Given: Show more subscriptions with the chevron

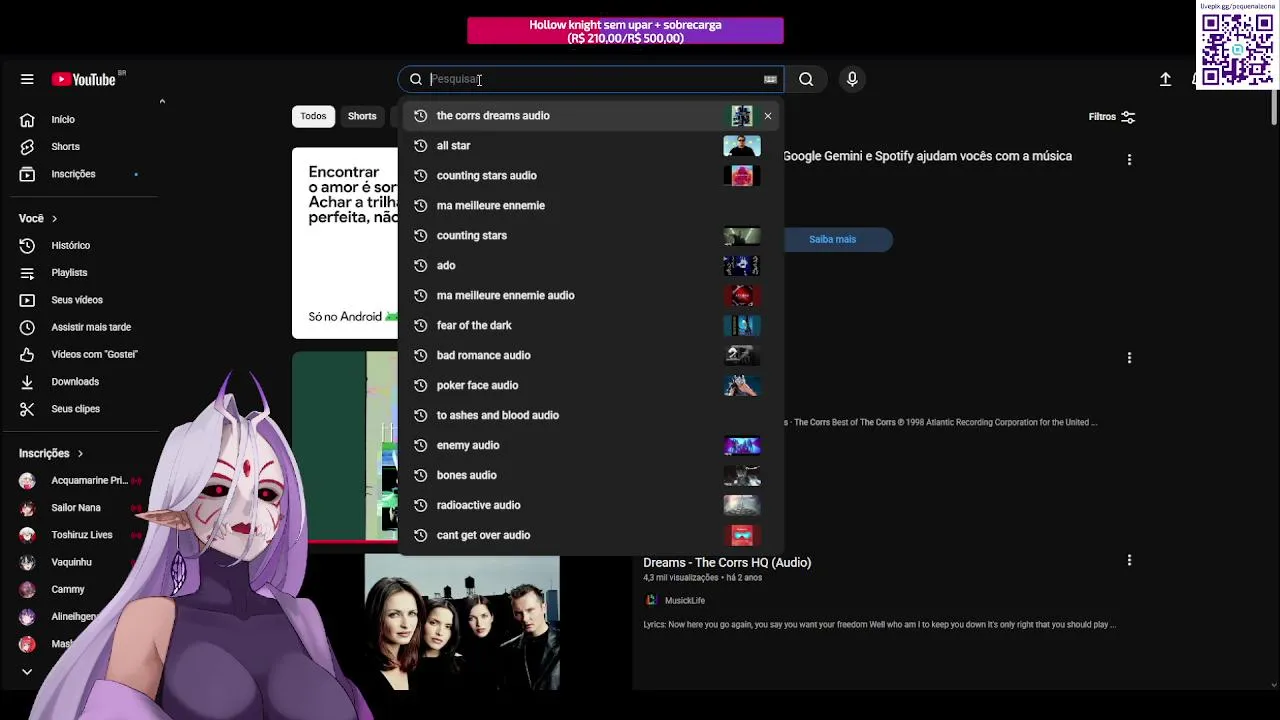Looking at the screenshot, I should [27, 672].
